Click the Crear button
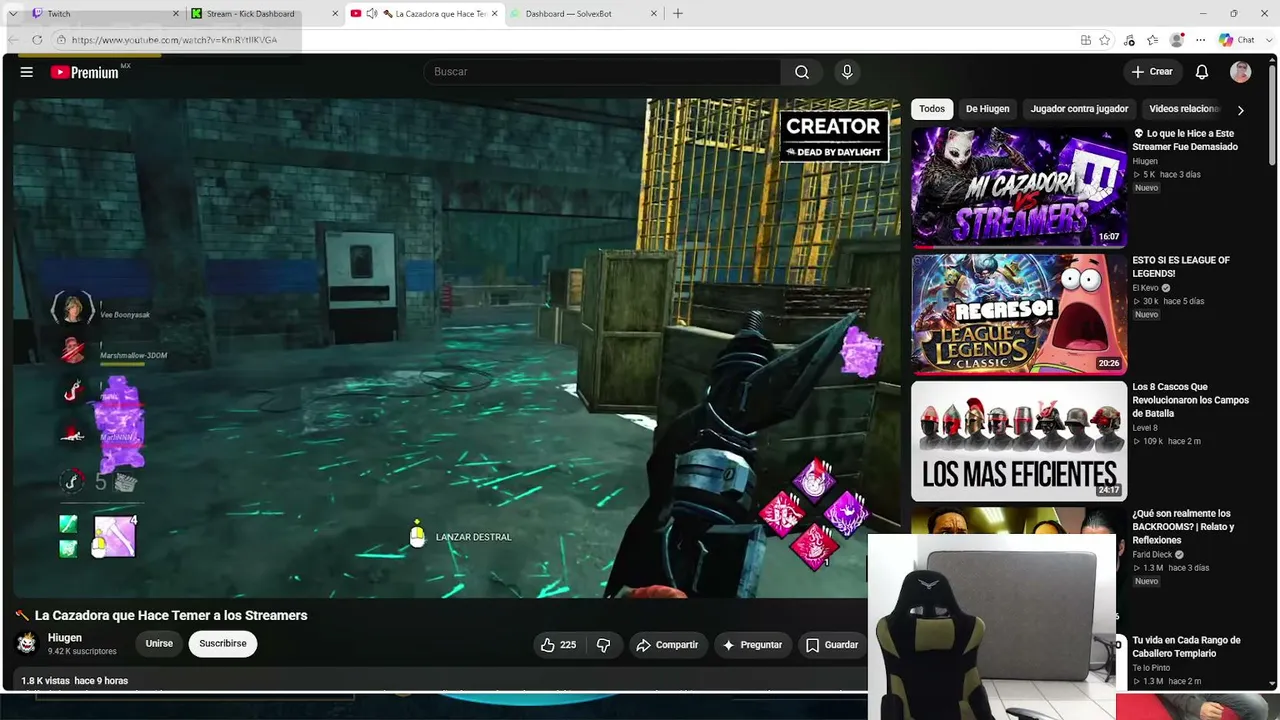1280x720 pixels. (1151, 72)
